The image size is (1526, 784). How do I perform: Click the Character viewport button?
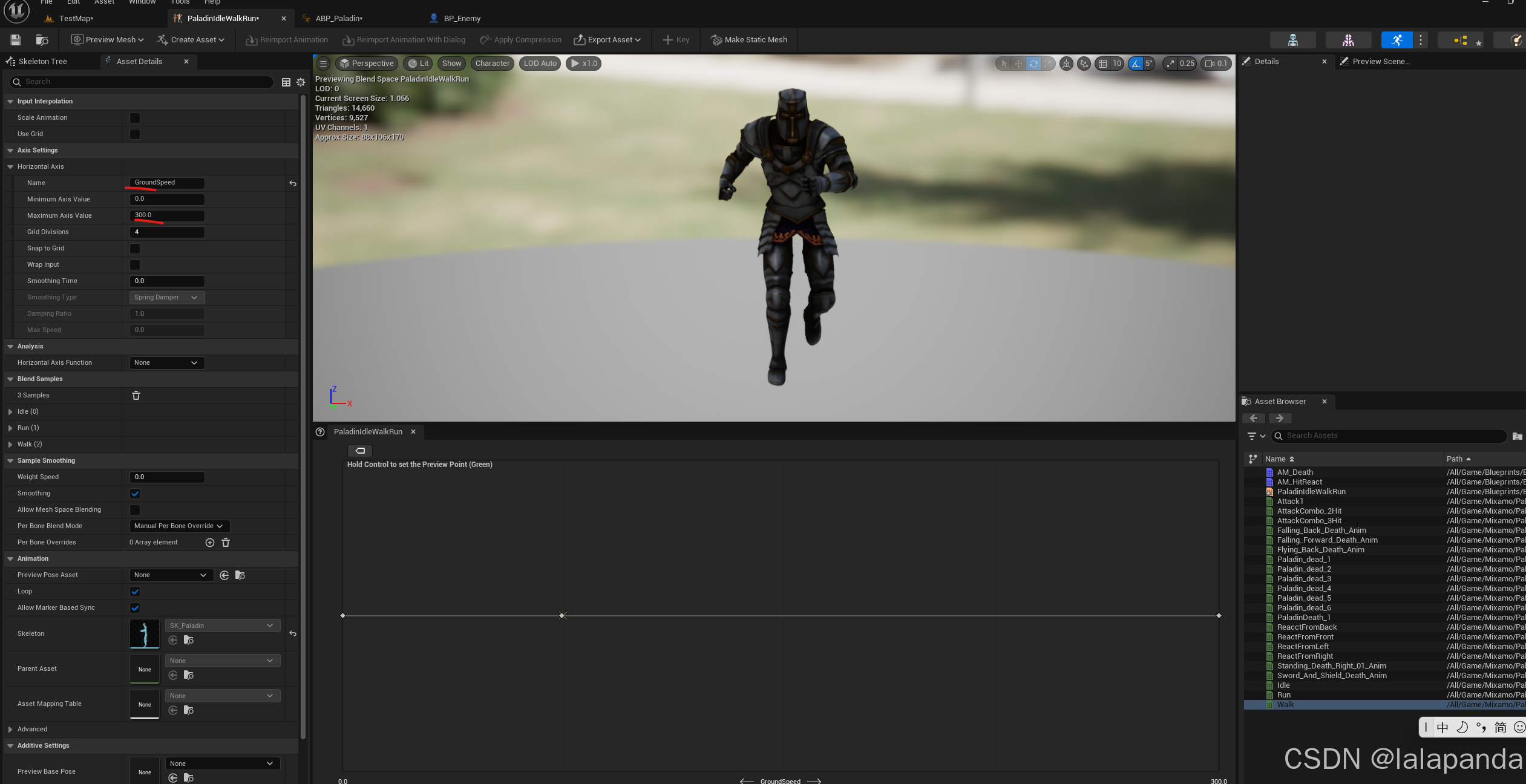(x=492, y=64)
